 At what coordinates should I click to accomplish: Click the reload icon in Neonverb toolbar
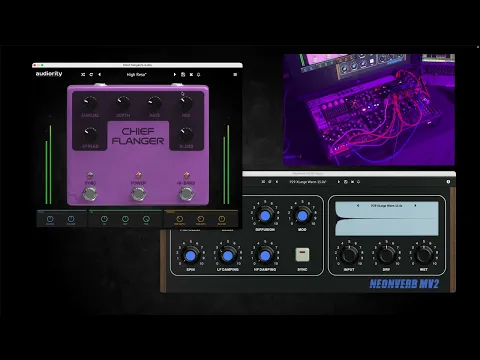click(x=270, y=182)
